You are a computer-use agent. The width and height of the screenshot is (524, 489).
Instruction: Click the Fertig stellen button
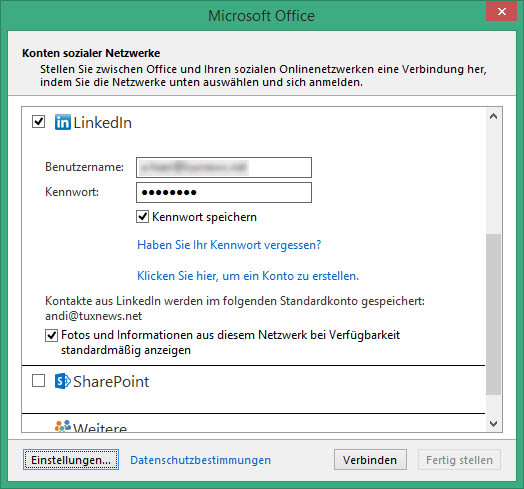(x=459, y=460)
